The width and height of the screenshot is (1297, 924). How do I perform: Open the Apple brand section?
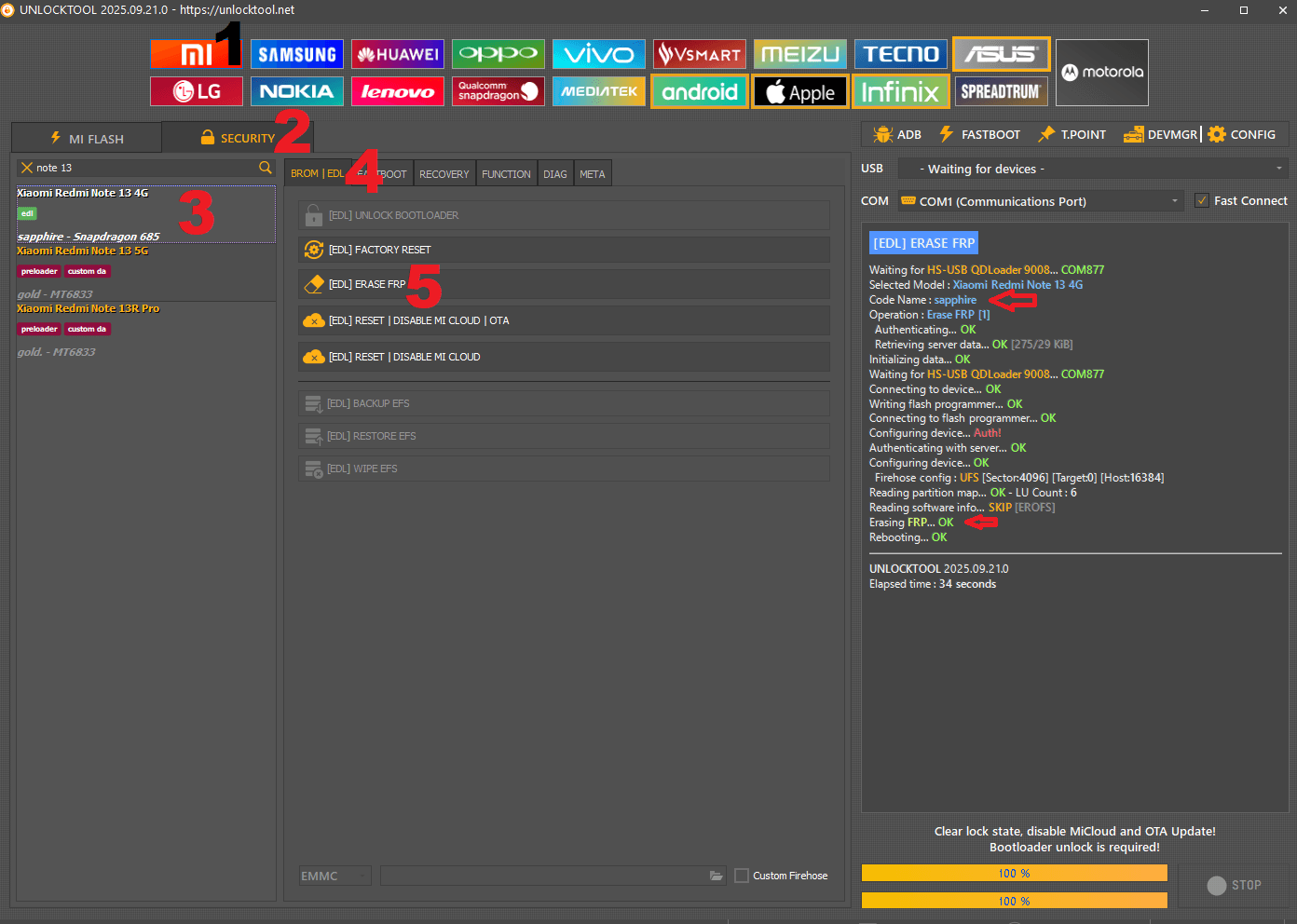click(799, 92)
